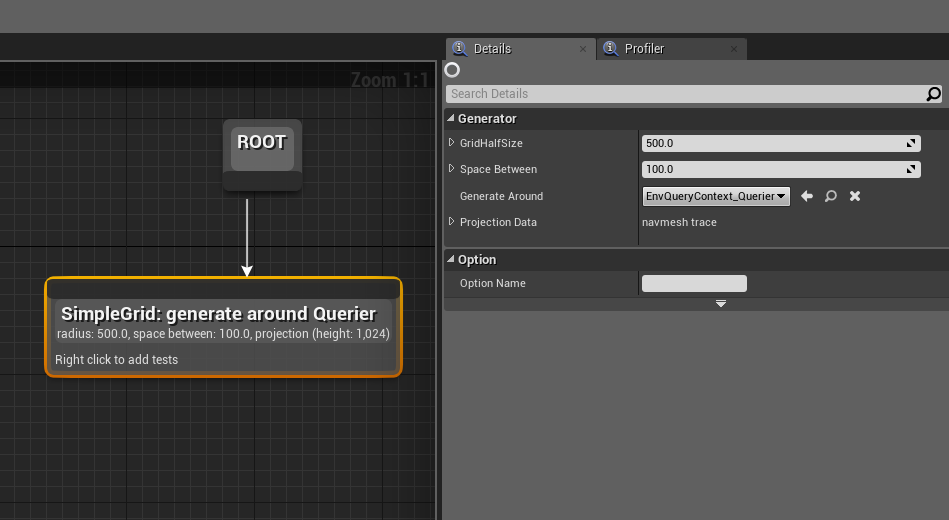Focus the Search Details field

685,94
